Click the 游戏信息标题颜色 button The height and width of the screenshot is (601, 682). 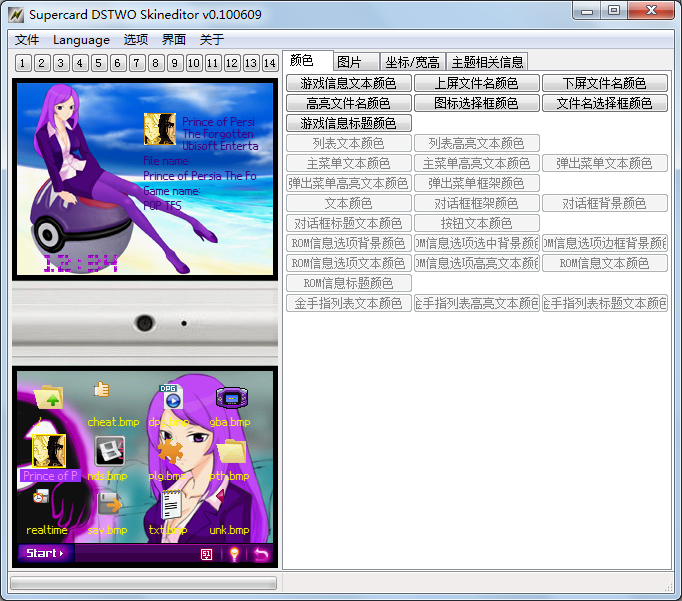[x=348, y=123]
